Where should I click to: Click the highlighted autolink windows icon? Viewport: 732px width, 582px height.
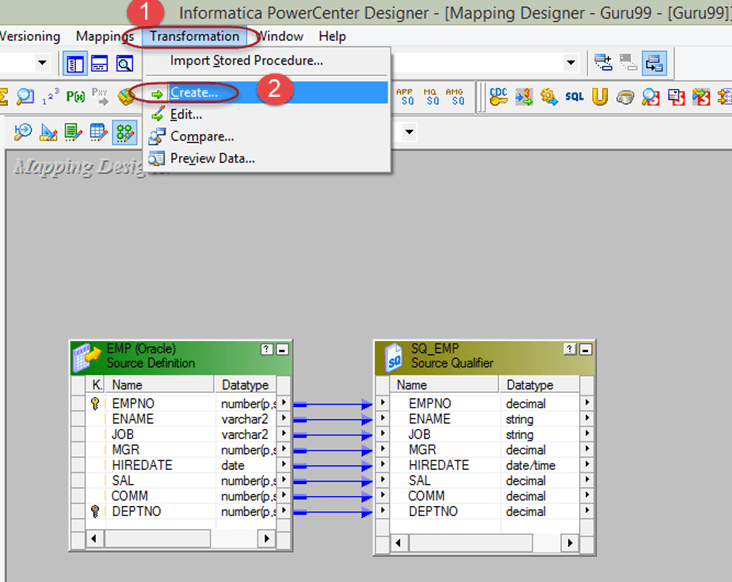pyautogui.click(x=654, y=63)
